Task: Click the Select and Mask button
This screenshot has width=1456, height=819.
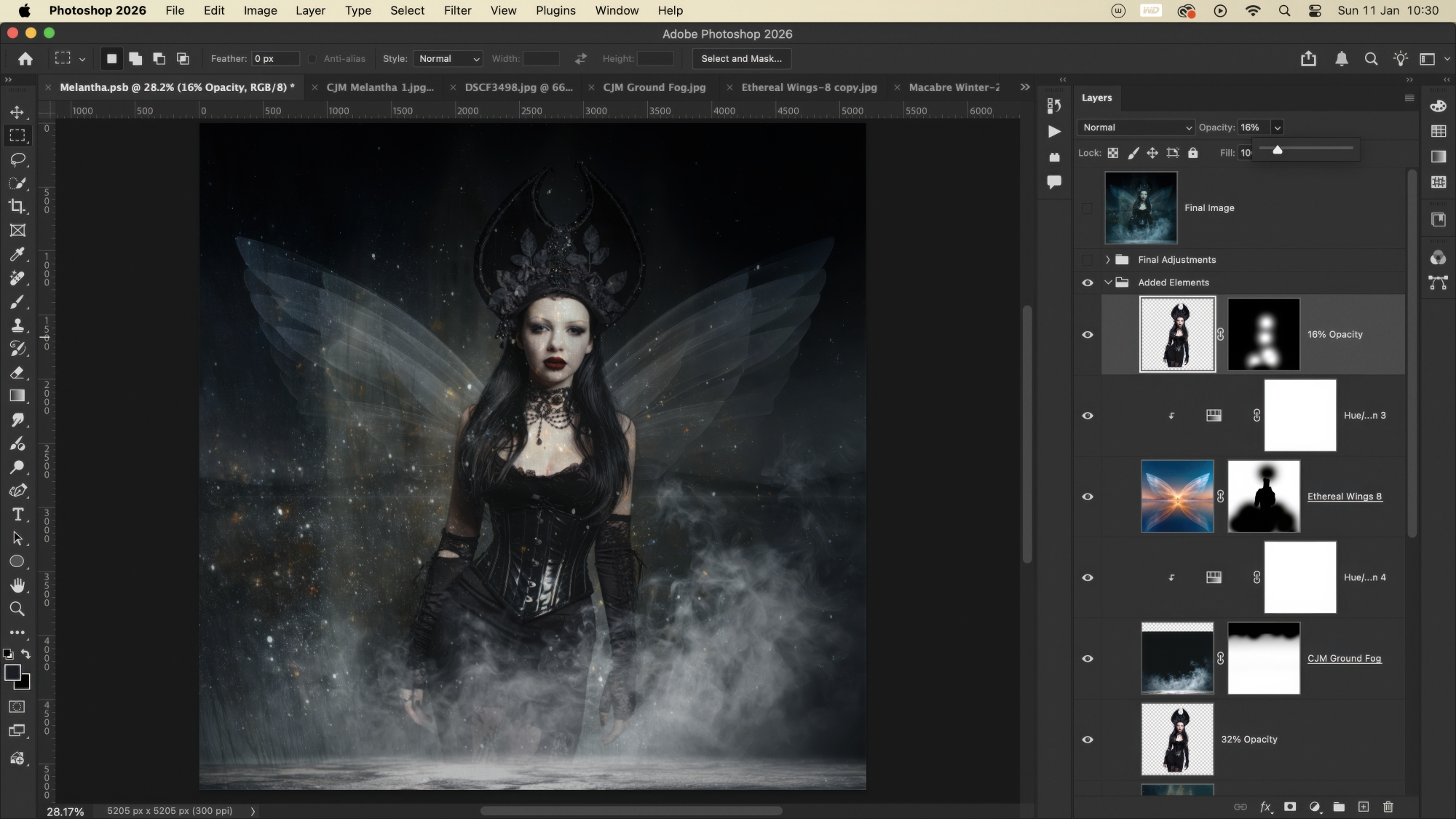Action: point(741,59)
